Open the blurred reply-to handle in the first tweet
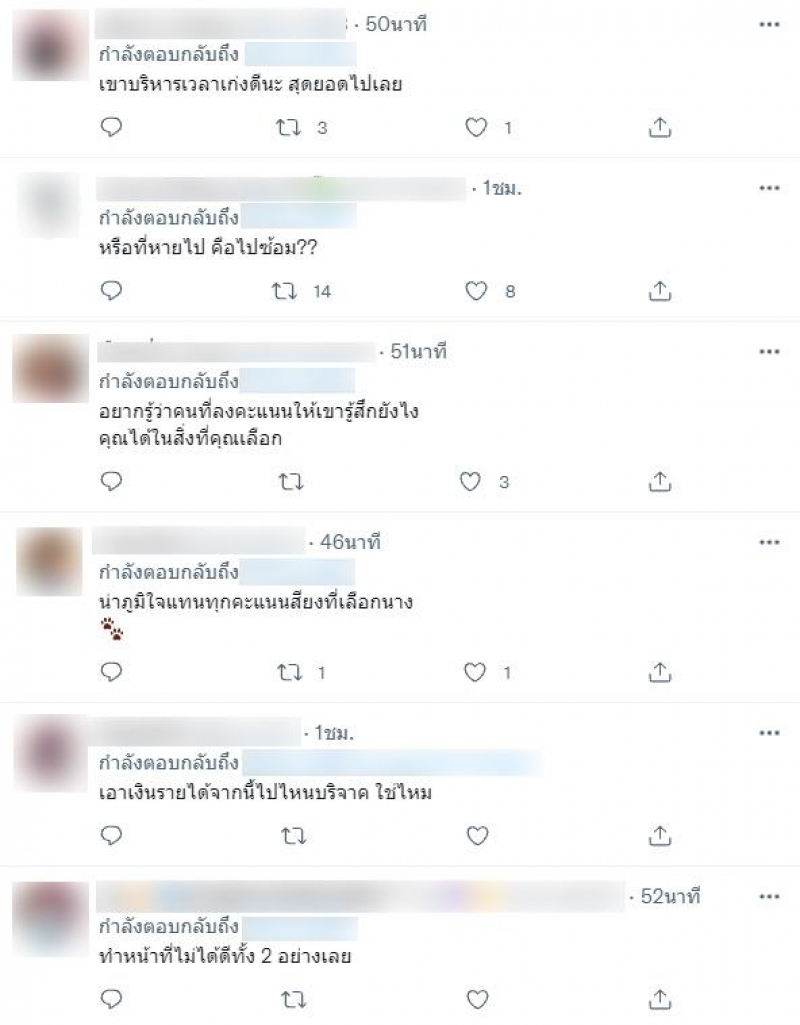Screen dimensions: 800x1025 [300, 54]
